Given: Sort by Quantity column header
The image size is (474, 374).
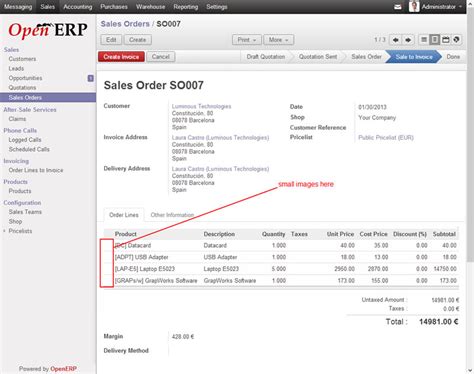Looking at the screenshot, I should pos(274,234).
